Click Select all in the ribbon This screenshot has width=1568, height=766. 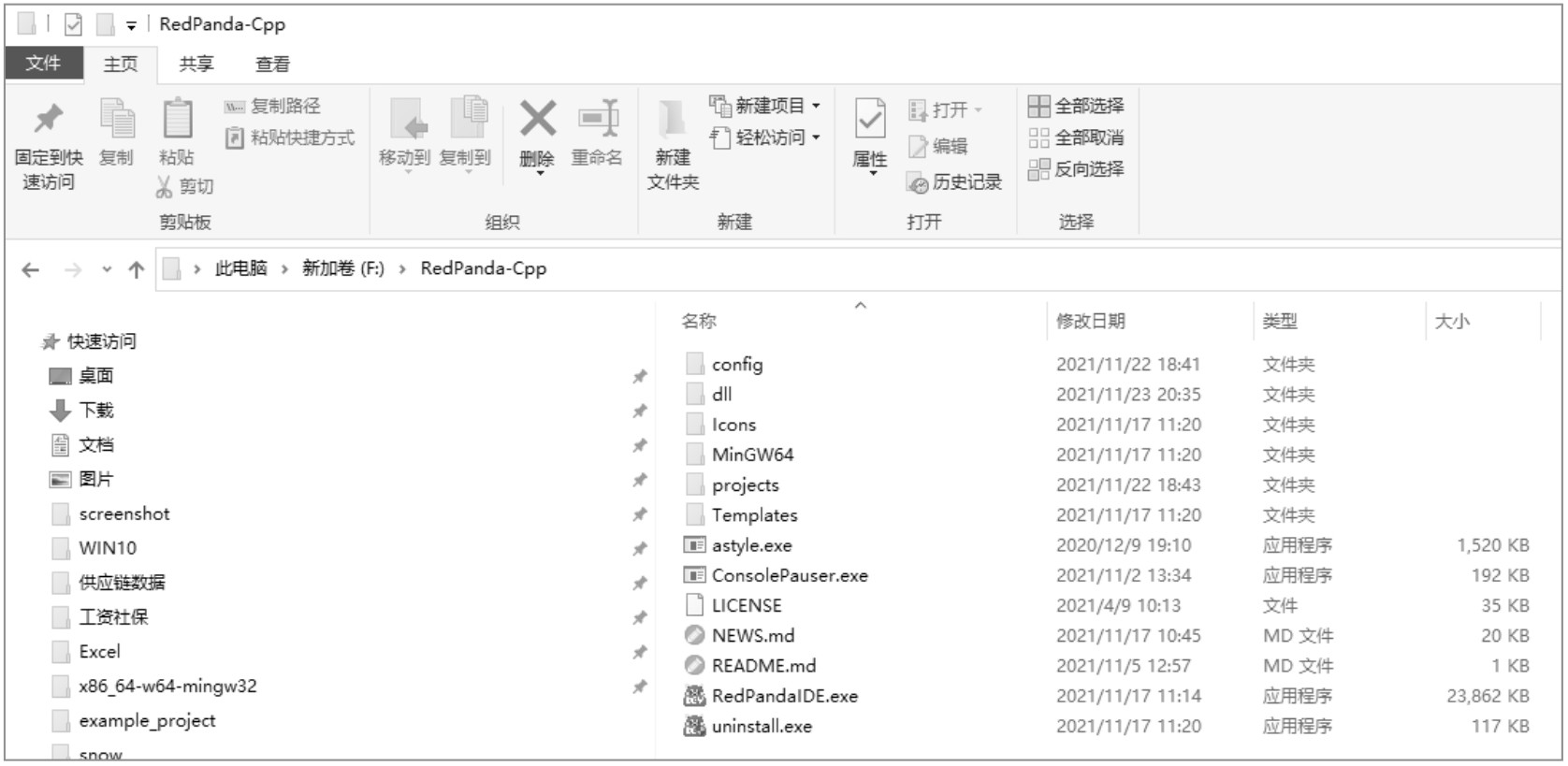point(1077,106)
